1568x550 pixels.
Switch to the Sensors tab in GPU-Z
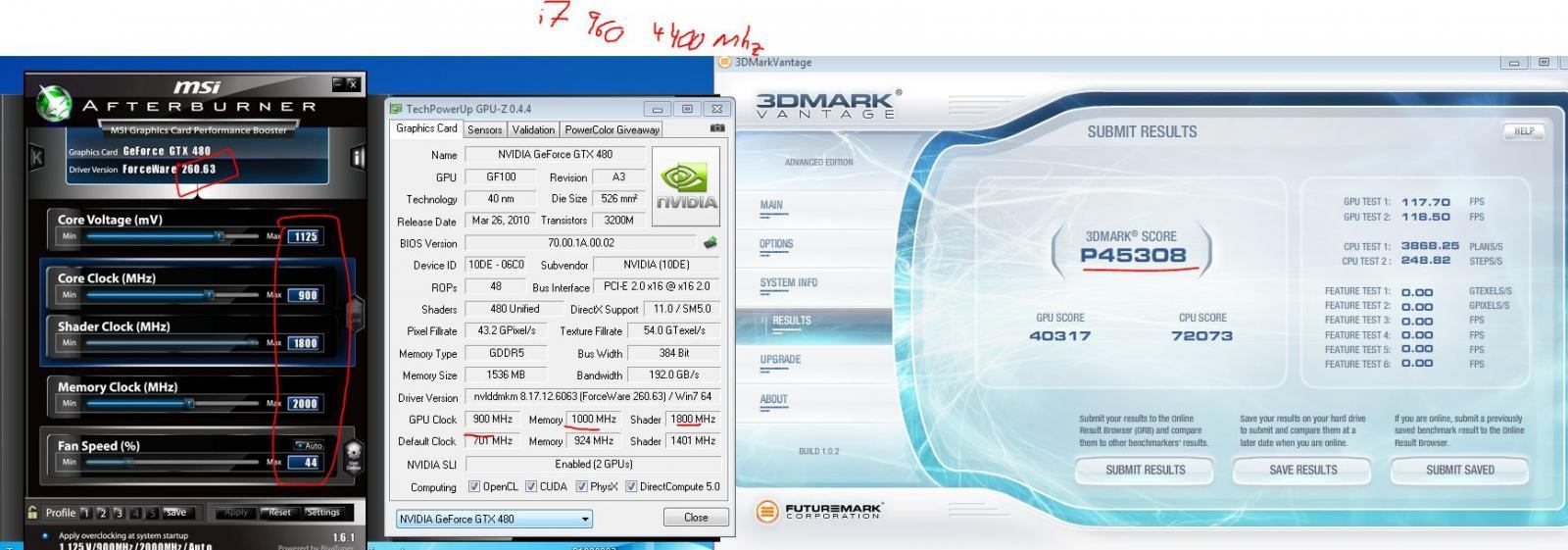(x=484, y=129)
